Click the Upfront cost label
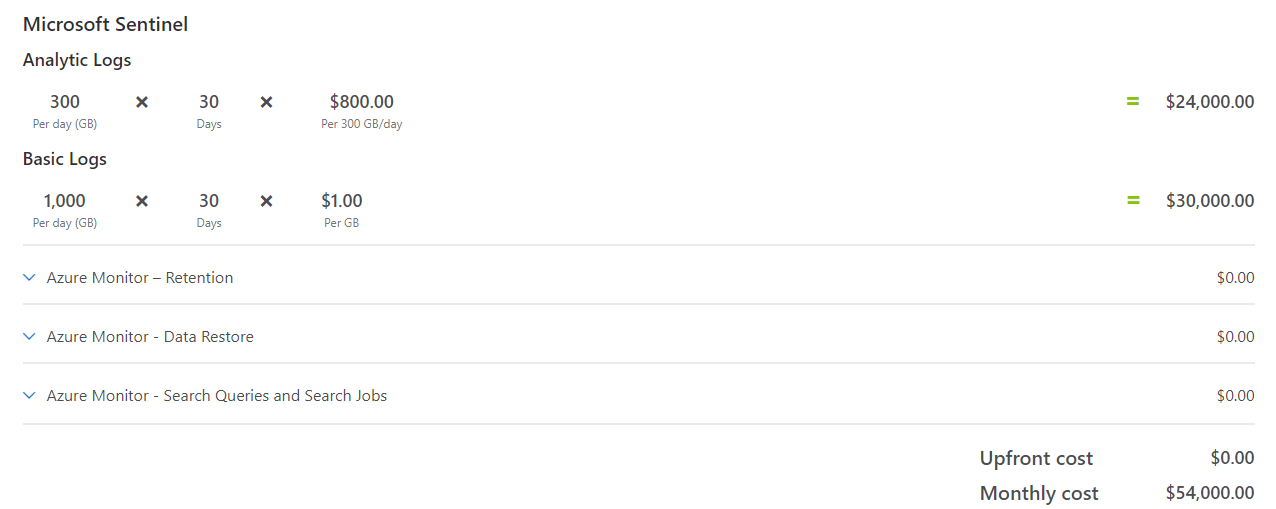 tap(1036, 459)
